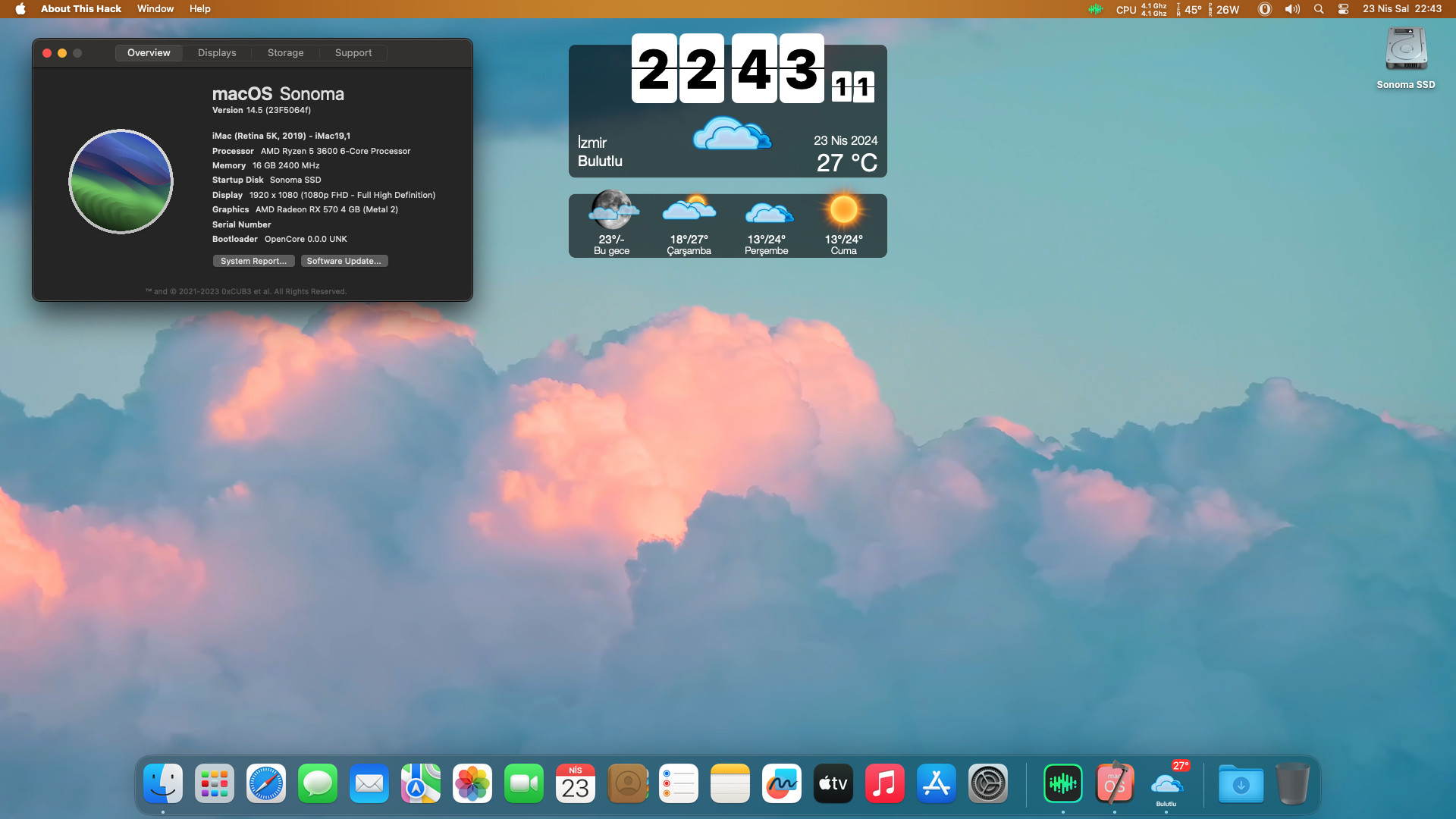Open Control Center in menu bar

coord(1343,9)
